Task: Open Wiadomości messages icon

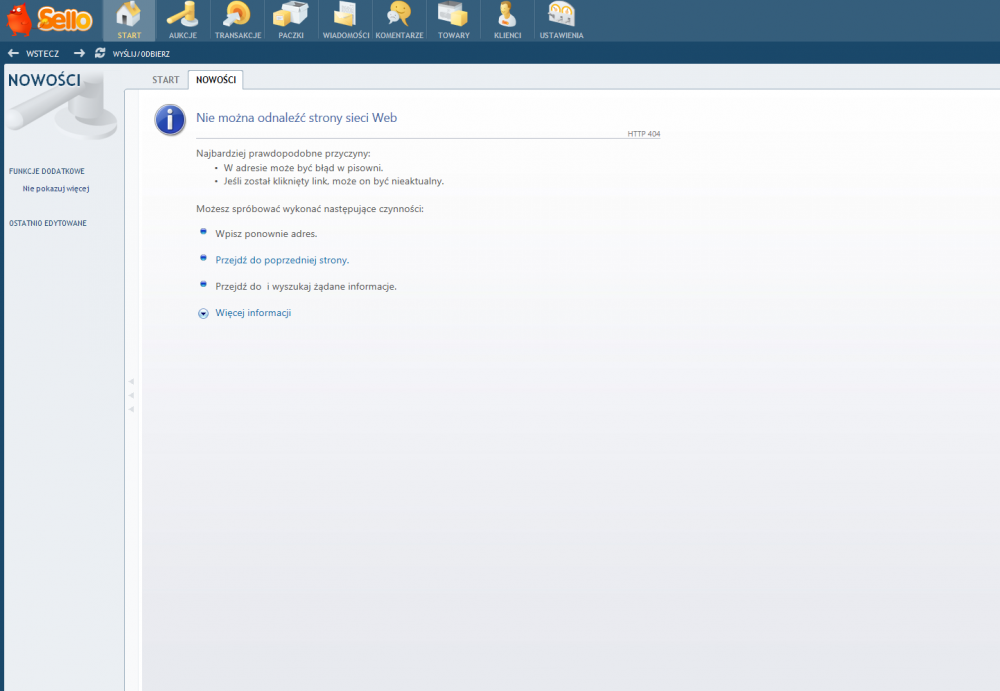Action: pos(346,17)
